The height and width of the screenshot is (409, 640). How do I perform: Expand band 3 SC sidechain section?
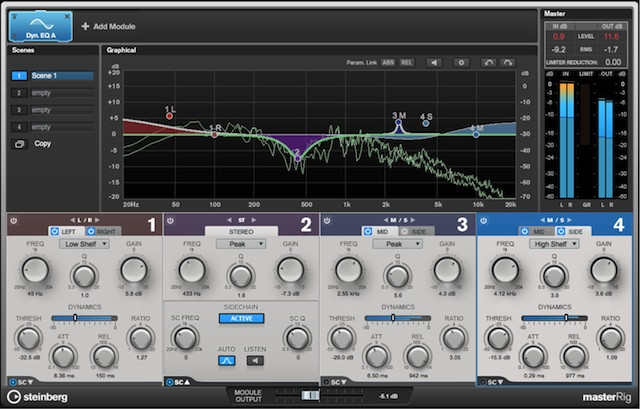[x=335, y=382]
